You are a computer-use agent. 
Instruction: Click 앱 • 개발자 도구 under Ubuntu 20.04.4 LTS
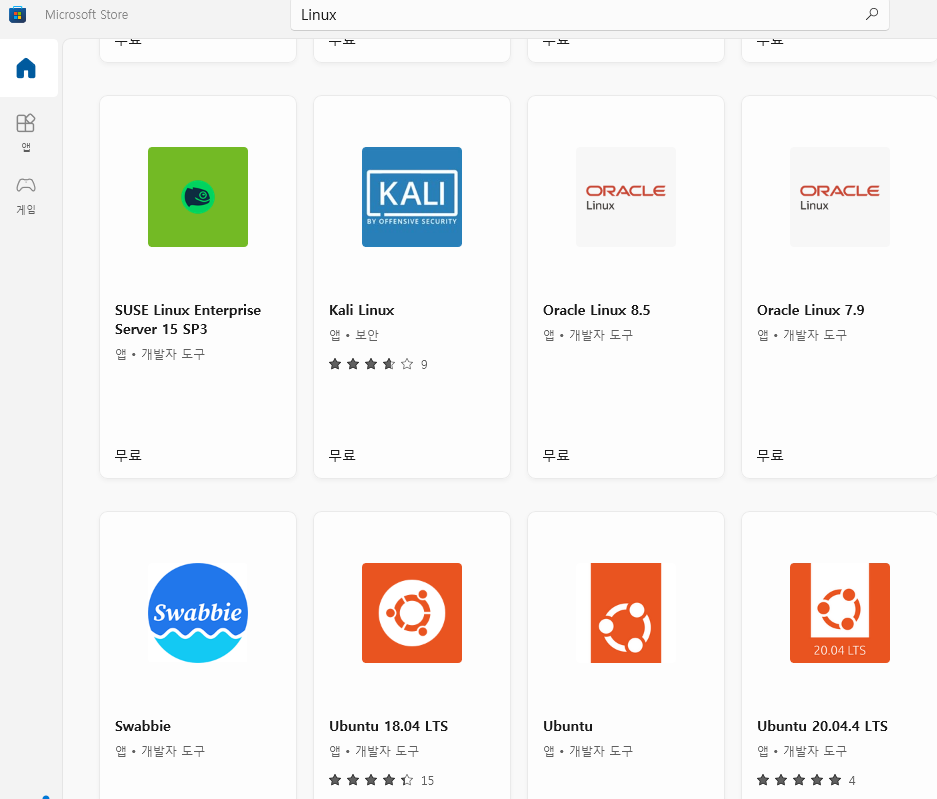pos(802,751)
